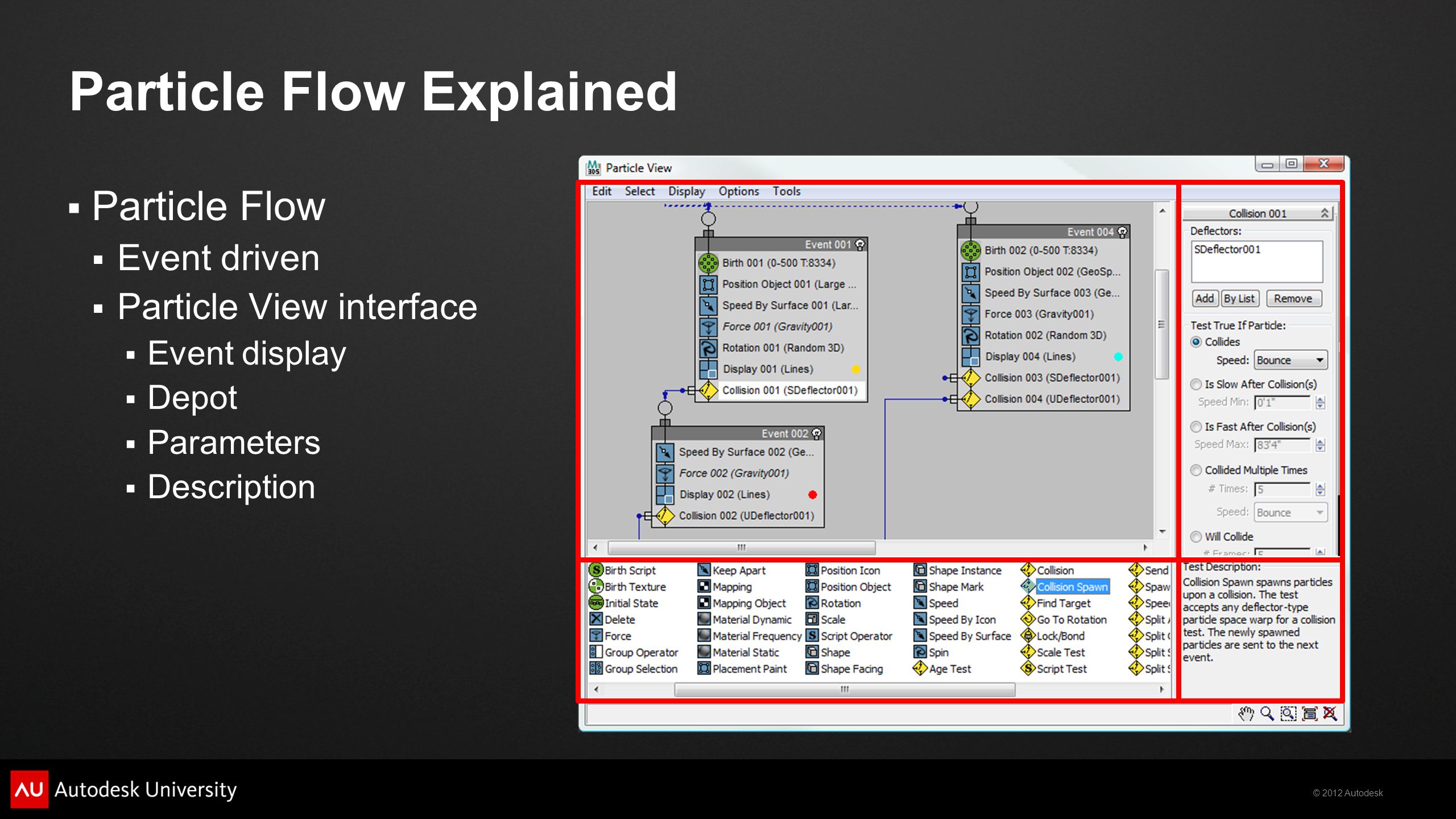Click the Rotation 002 operator icon
This screenshot has width=1456, height=819.
pyautogui.click(x=970, y=335)
